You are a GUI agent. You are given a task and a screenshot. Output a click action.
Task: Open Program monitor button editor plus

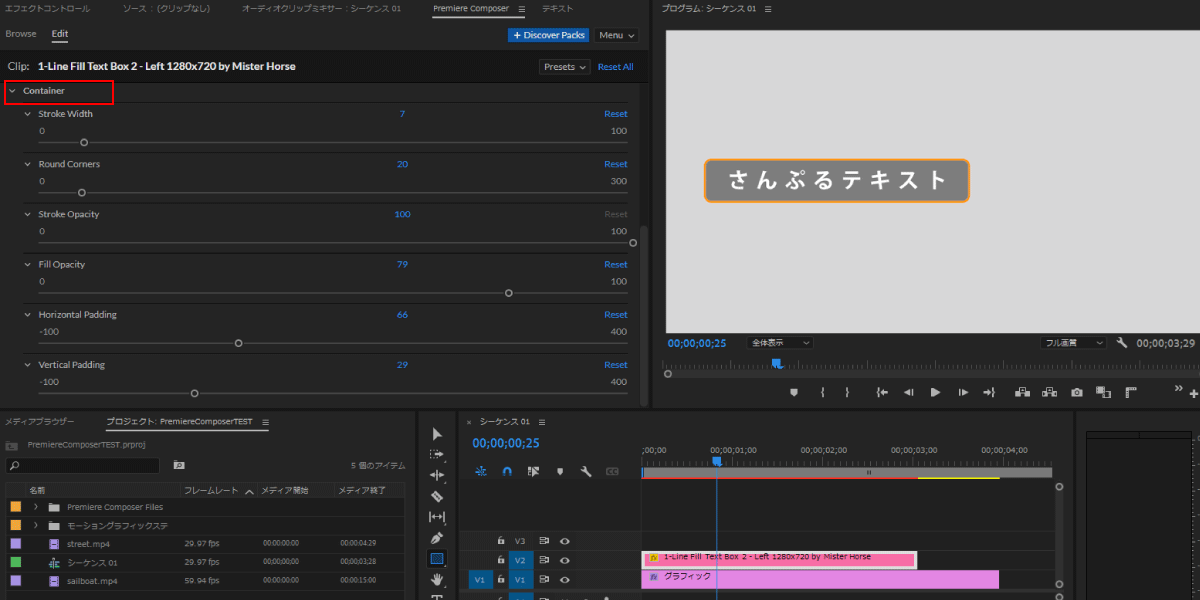1194,394
